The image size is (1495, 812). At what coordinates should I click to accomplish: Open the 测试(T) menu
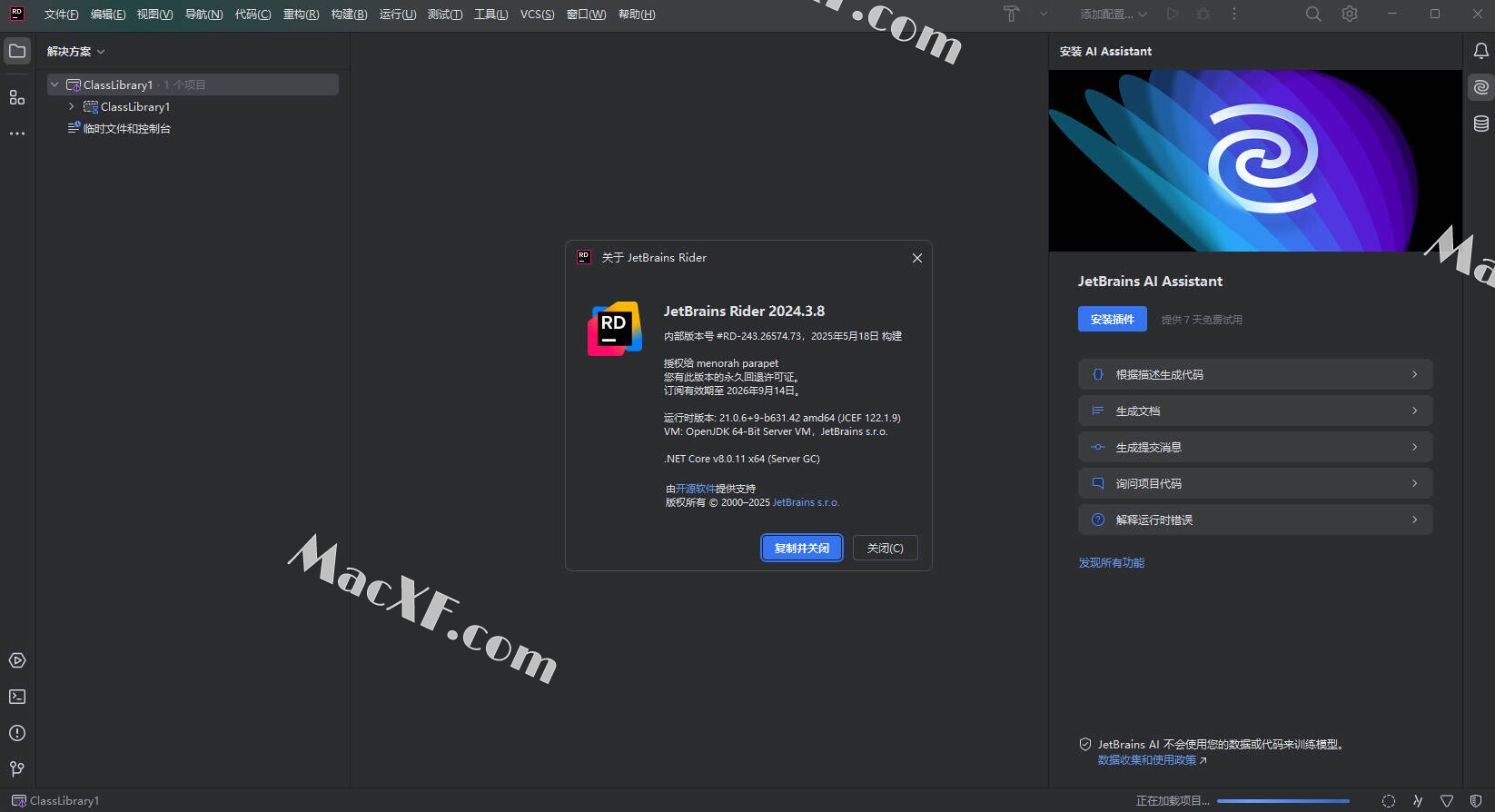tap(444, 15)
